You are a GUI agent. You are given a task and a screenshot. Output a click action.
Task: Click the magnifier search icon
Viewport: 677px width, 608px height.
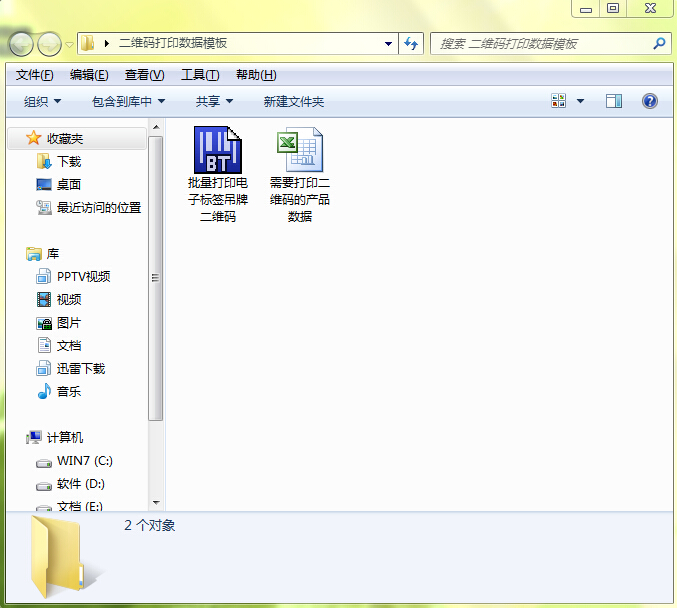(659, 43)
